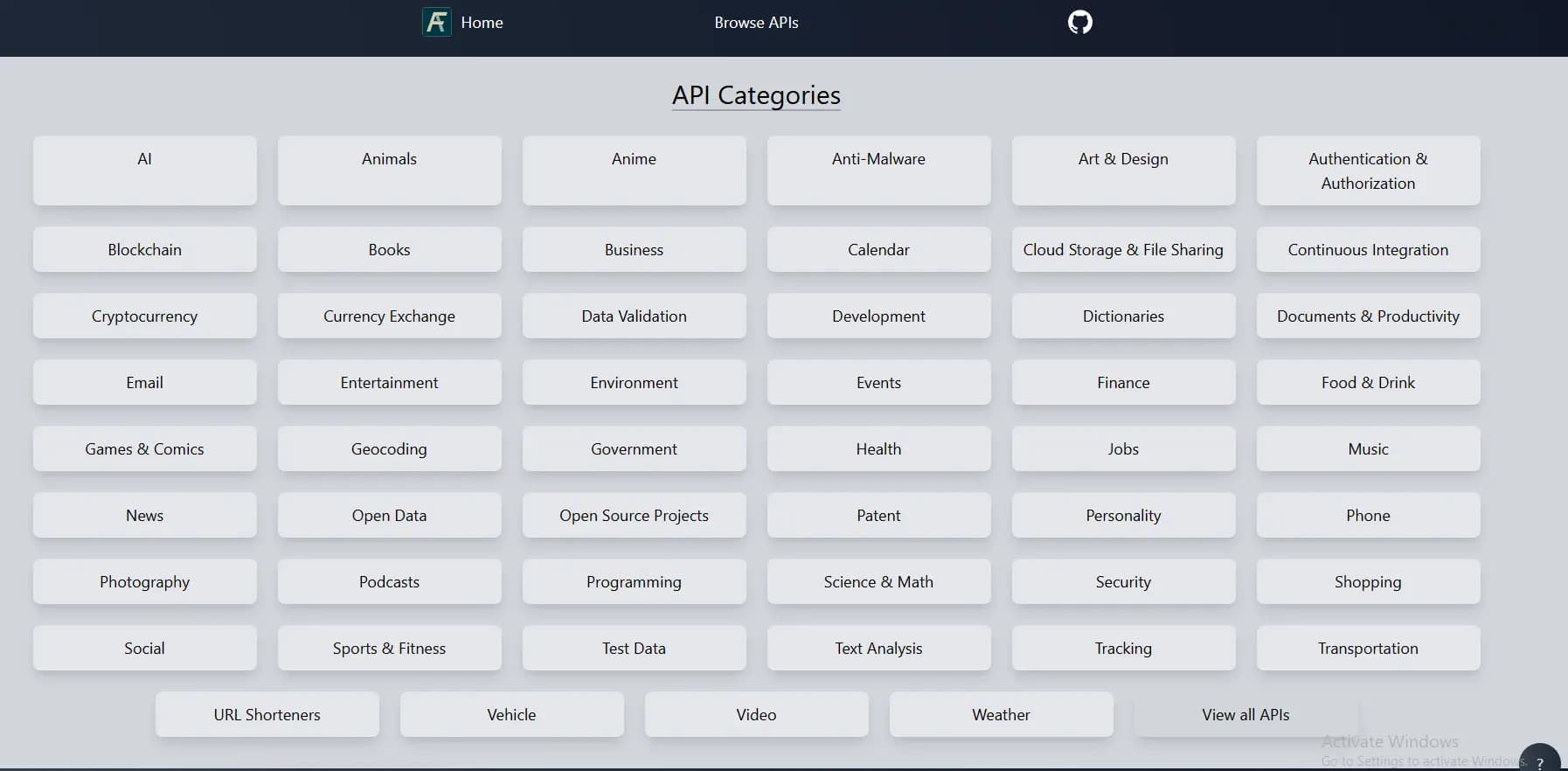Open Cloud Storage & File Sharing
This screenshot has width=1568, height=771.
[1124, 249]
